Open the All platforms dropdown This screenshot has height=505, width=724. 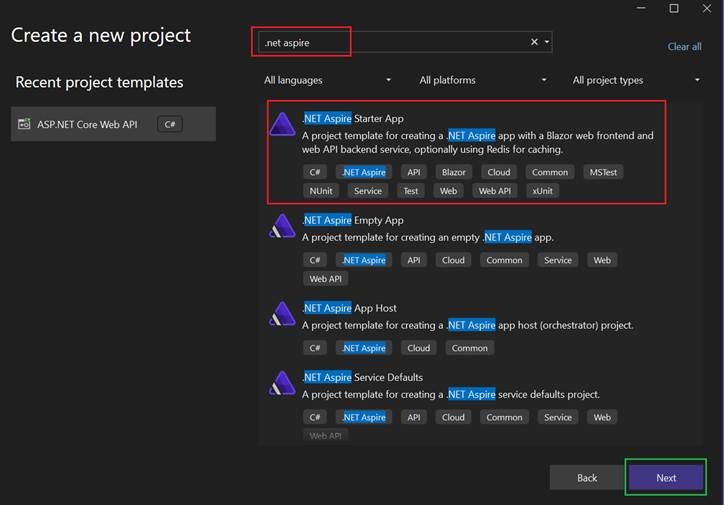pos(483,80)
